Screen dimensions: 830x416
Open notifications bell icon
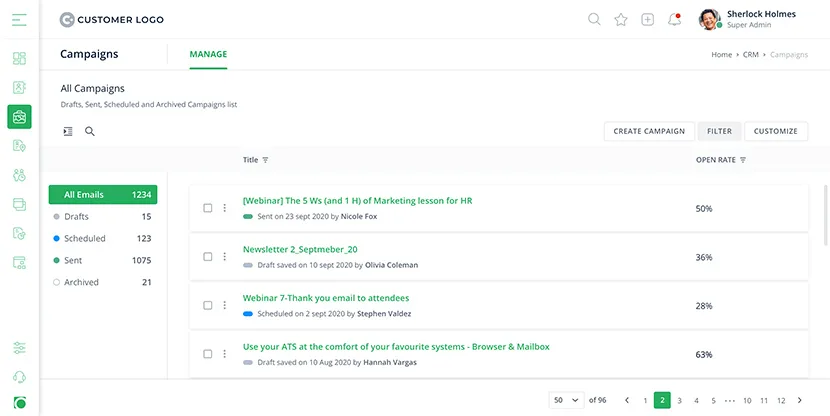click(674, 20)
